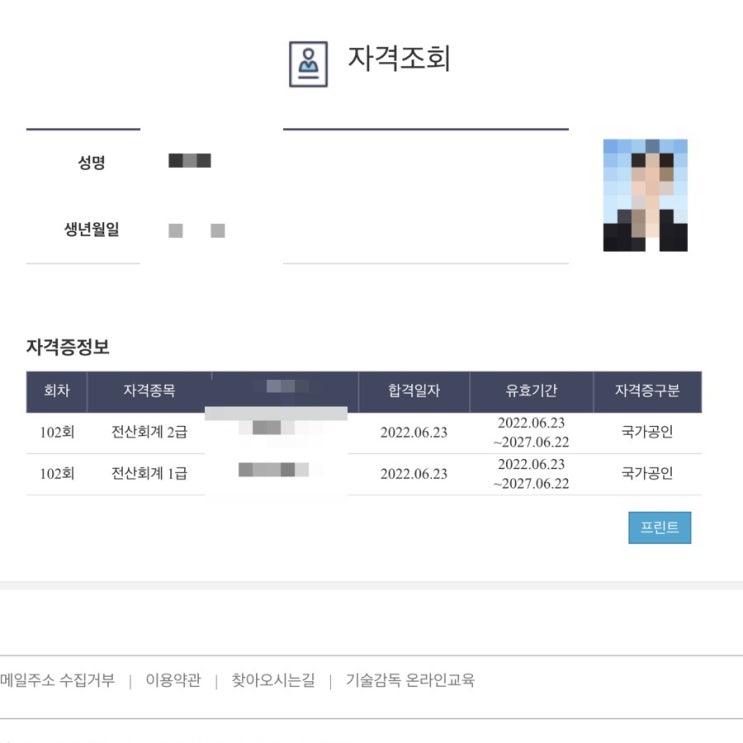
Task: Open the 찾아오시는길 footer link
Action: 273,680
